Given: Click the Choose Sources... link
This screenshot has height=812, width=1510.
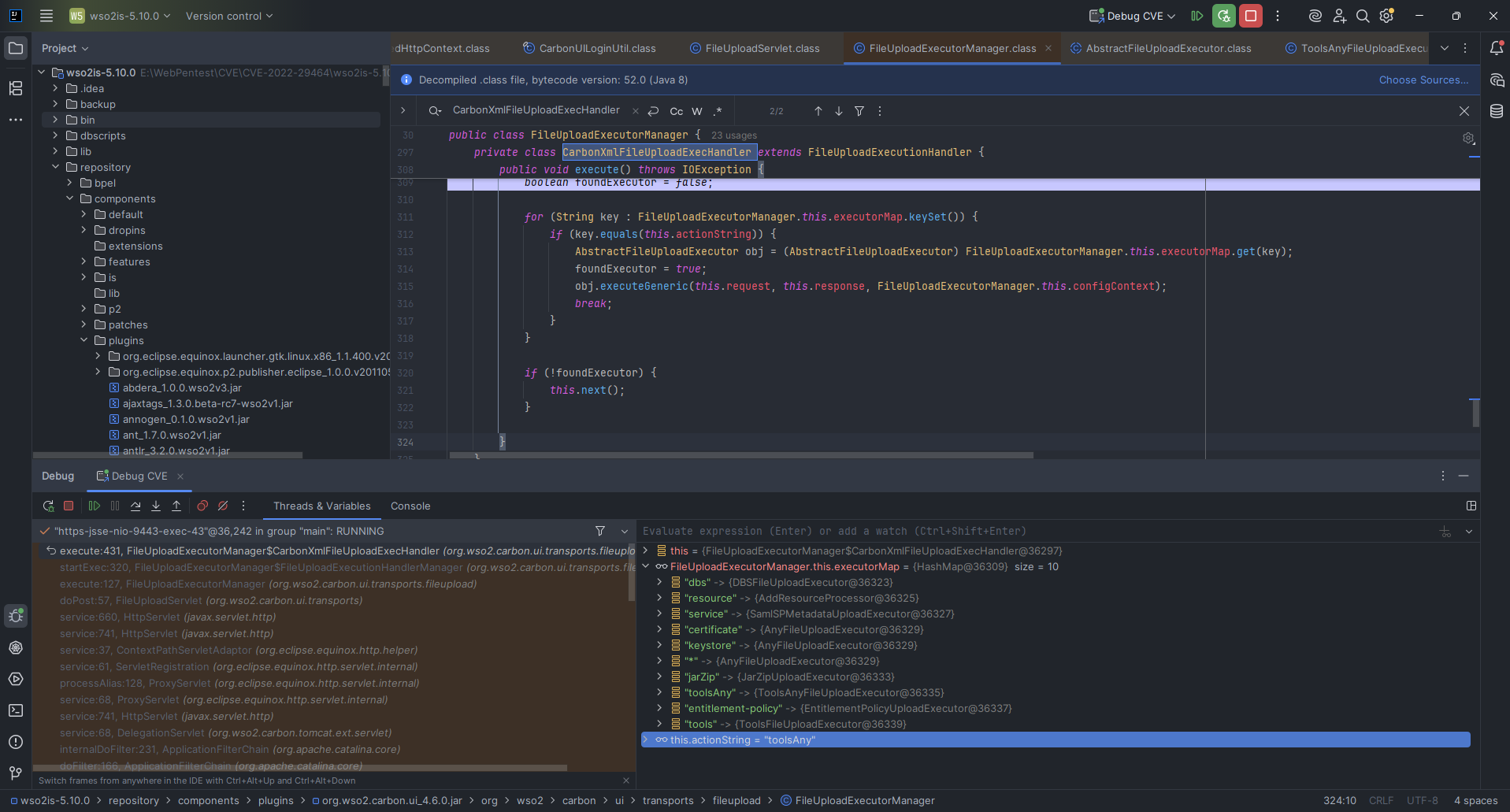Looking at the screenshot, I should [1423, 80].
